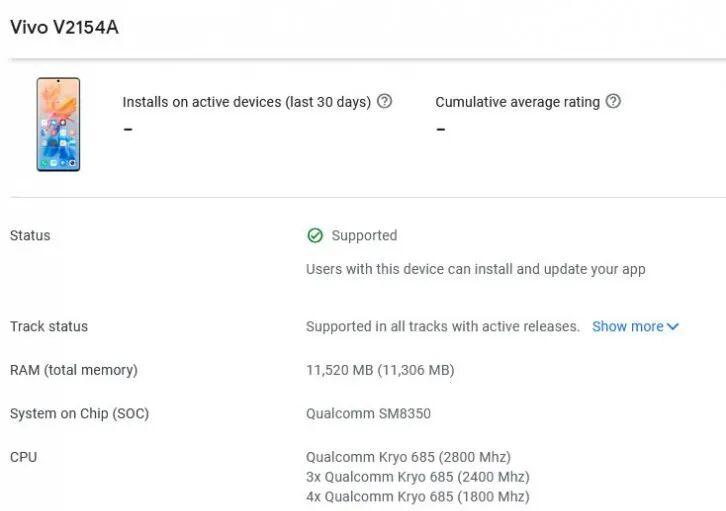Select the Cumulative average rating label

pyautogui.click(x=517, y=102)
